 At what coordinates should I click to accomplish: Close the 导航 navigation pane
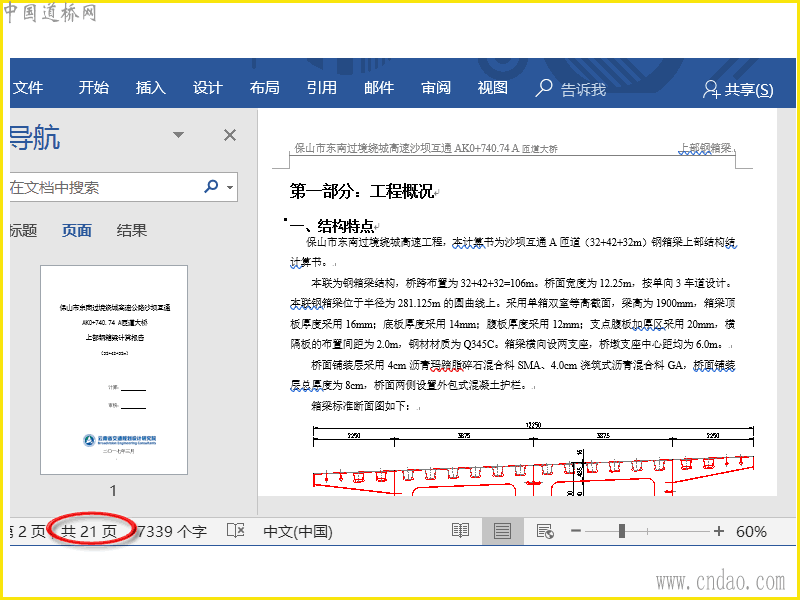(230, 135)
